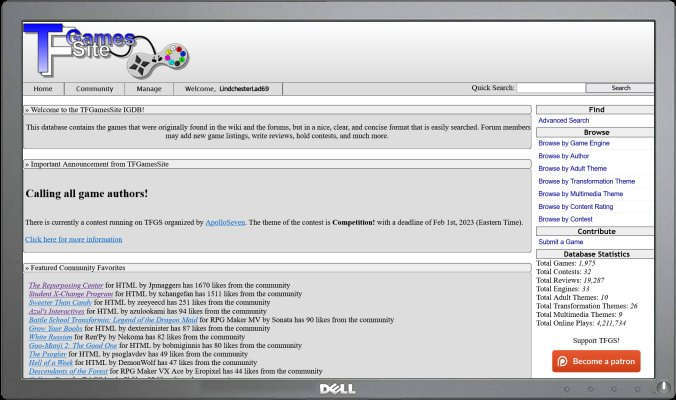Open the Submit a Game link
676x400 pixels.
coord(560,242)
